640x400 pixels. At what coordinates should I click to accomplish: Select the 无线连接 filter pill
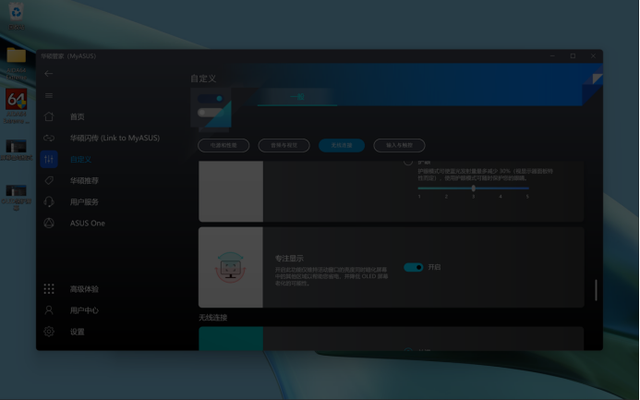[x=342, y=145]
